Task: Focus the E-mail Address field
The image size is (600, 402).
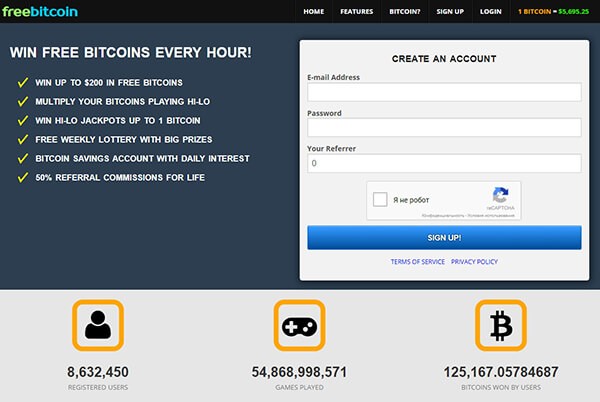Action: click(x=444, y=92)
